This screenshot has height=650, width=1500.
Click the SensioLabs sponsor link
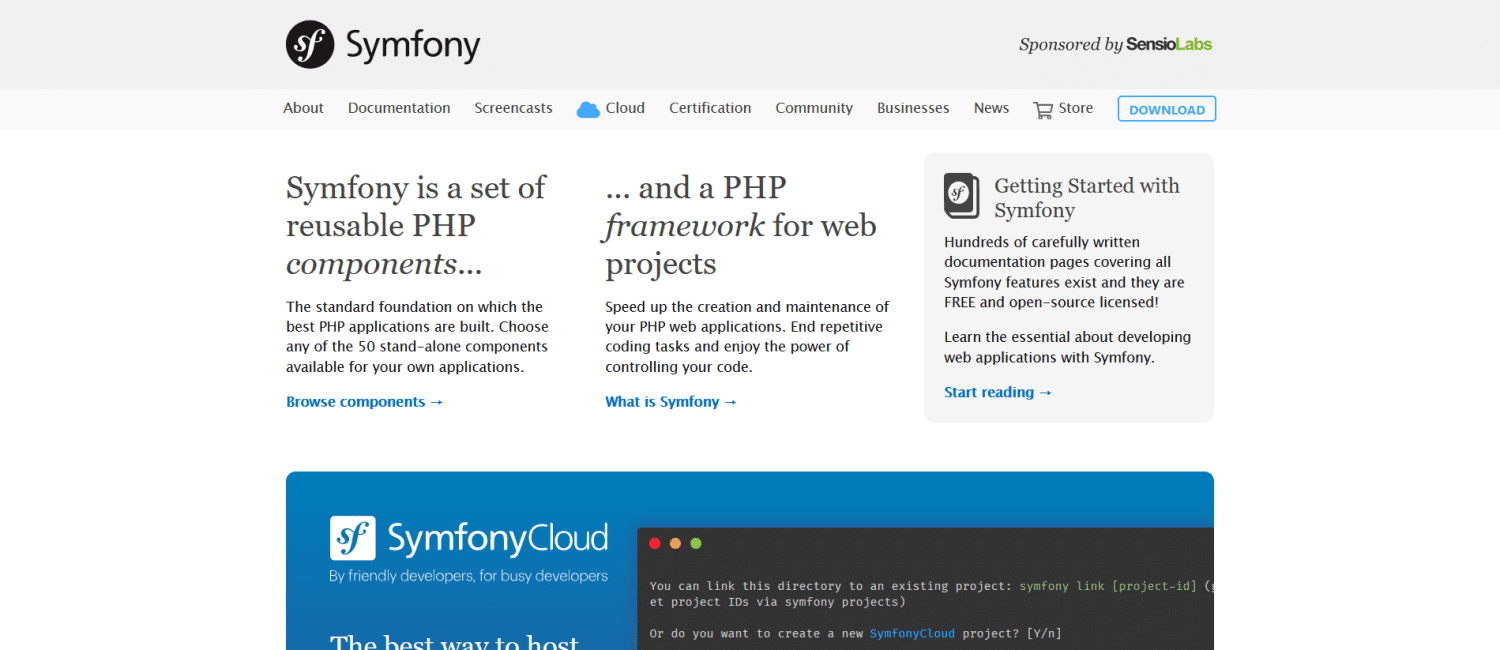click(x=1169, y=44)
